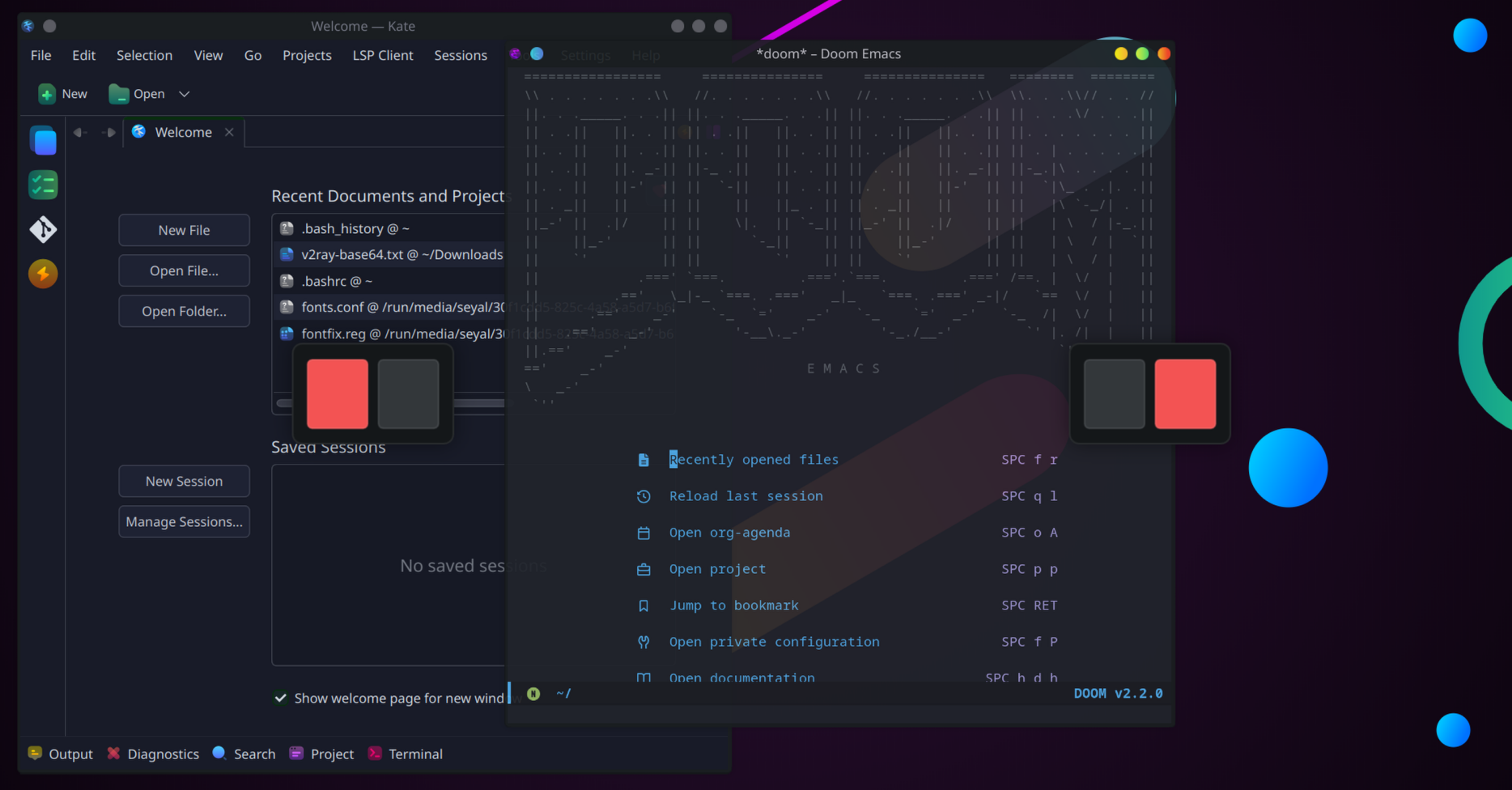Open Kate's Selection menu

[x=144, y=55]
